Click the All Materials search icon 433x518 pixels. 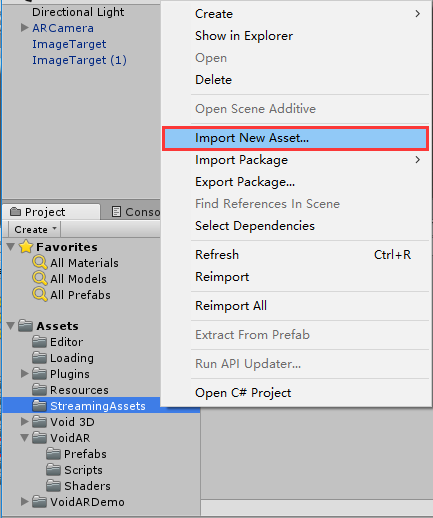40,263
